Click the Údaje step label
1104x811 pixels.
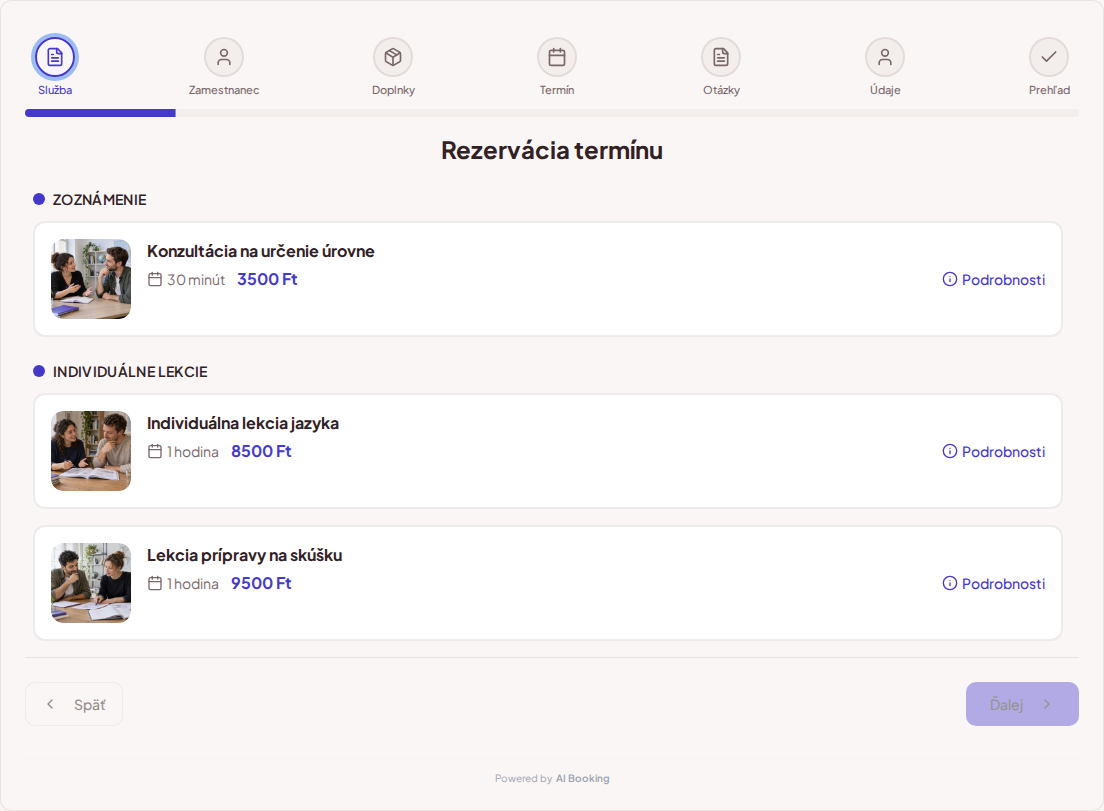coord(885,90)
